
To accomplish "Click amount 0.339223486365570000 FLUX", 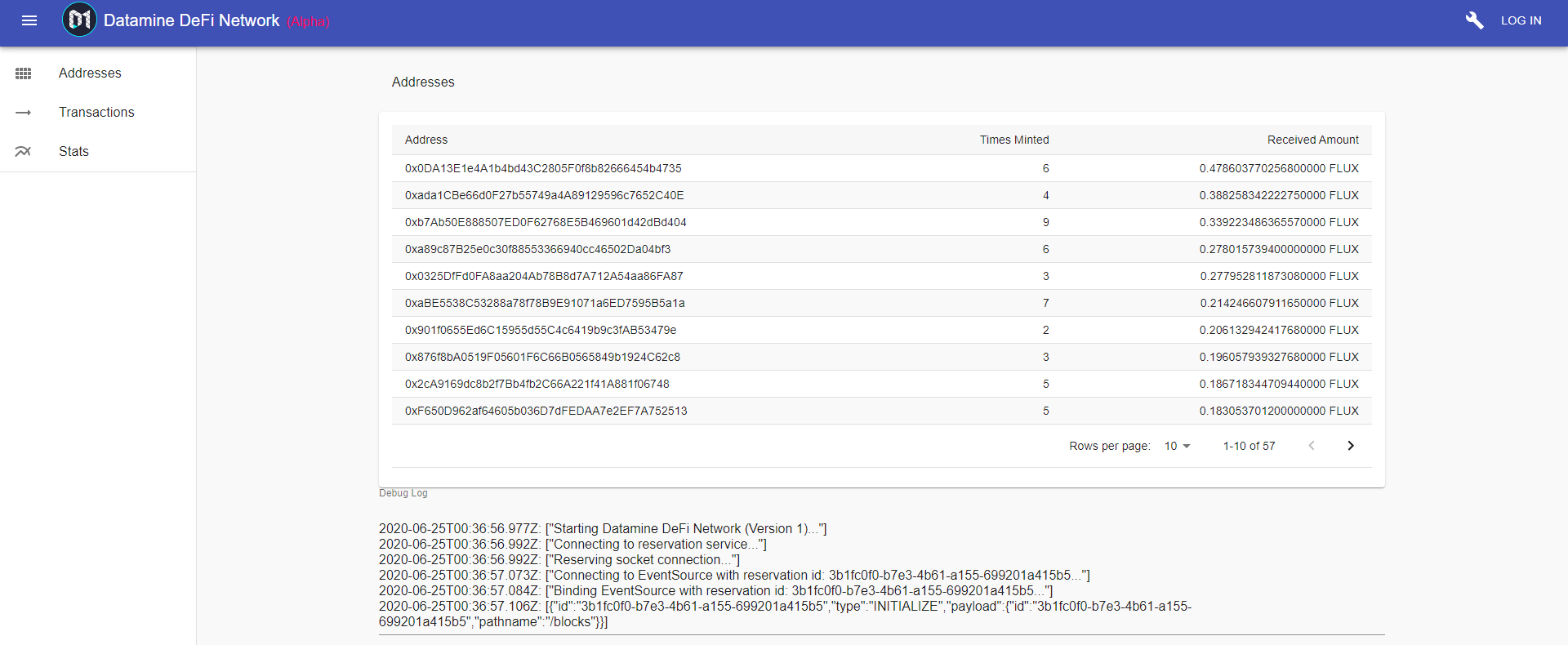I will [1279, 222].
